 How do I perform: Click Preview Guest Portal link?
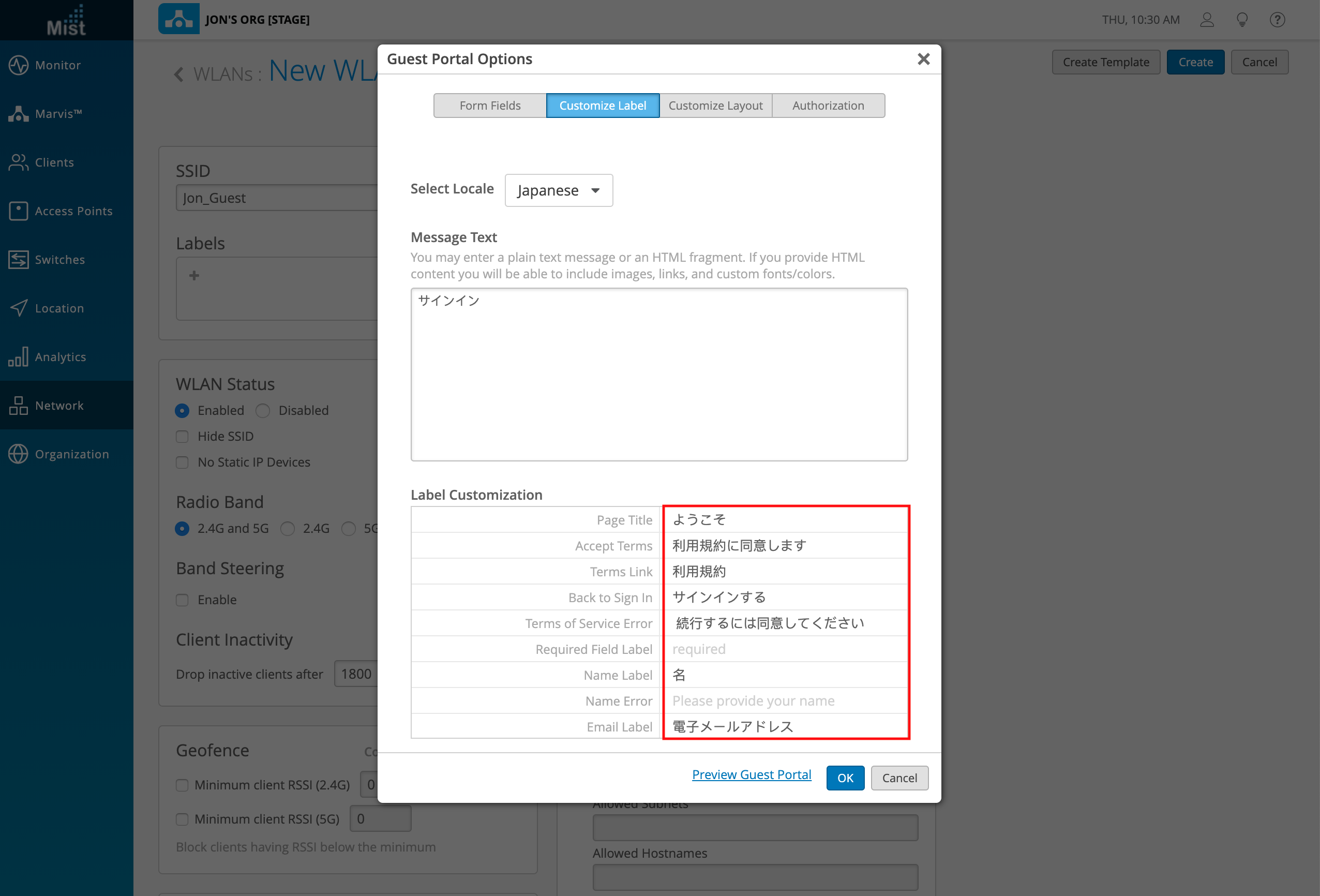pyautogui.click(x=751, y=774)
